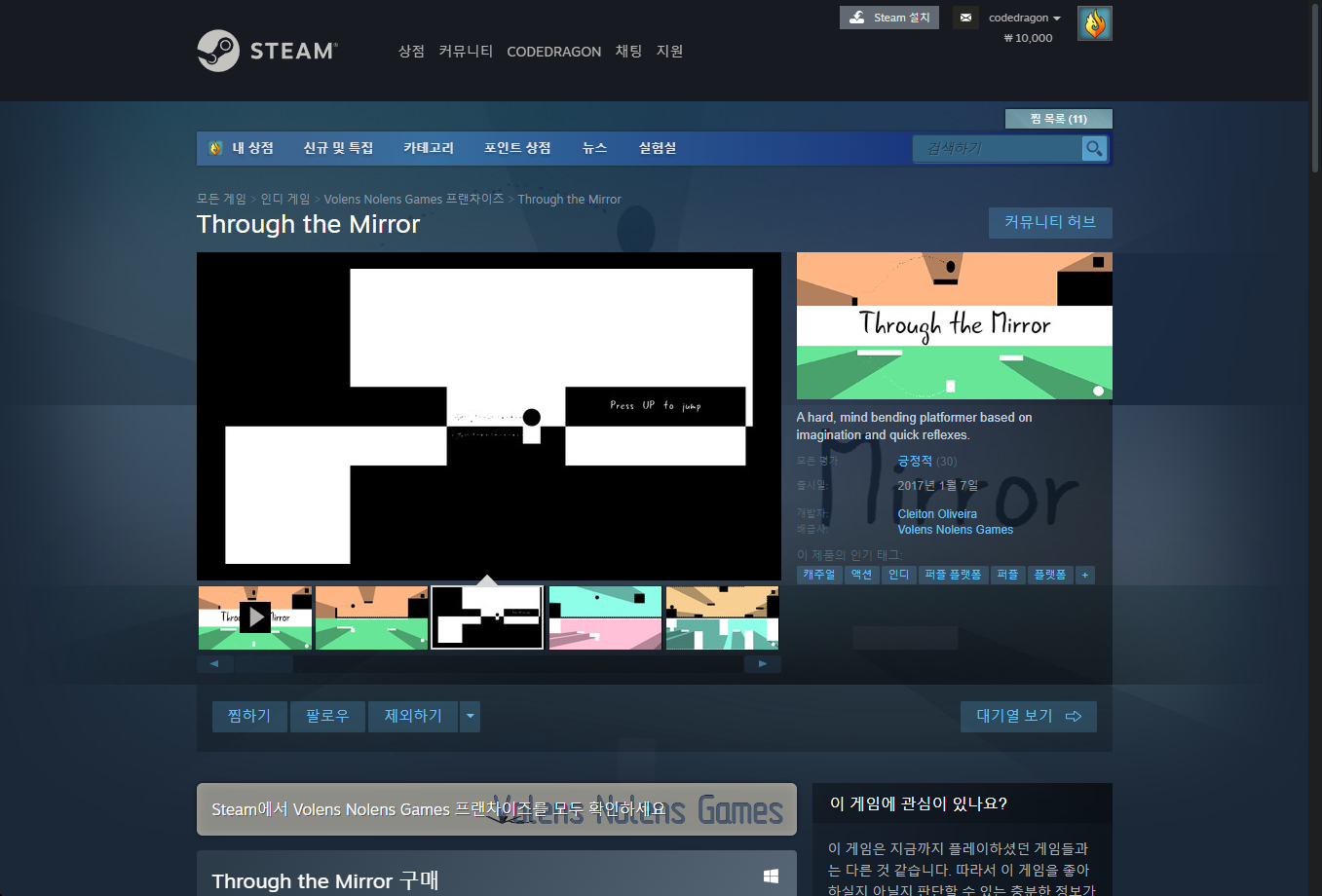Viewport: 1322px width, 896px height.
Task: Select the 캐주얼 tag
Action: coord(818,575)
